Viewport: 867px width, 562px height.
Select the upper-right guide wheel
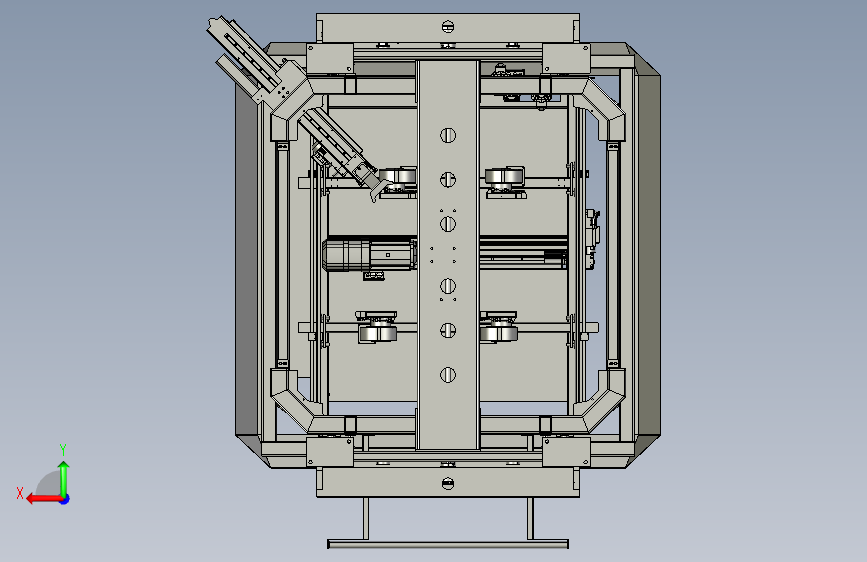[504, 176]
